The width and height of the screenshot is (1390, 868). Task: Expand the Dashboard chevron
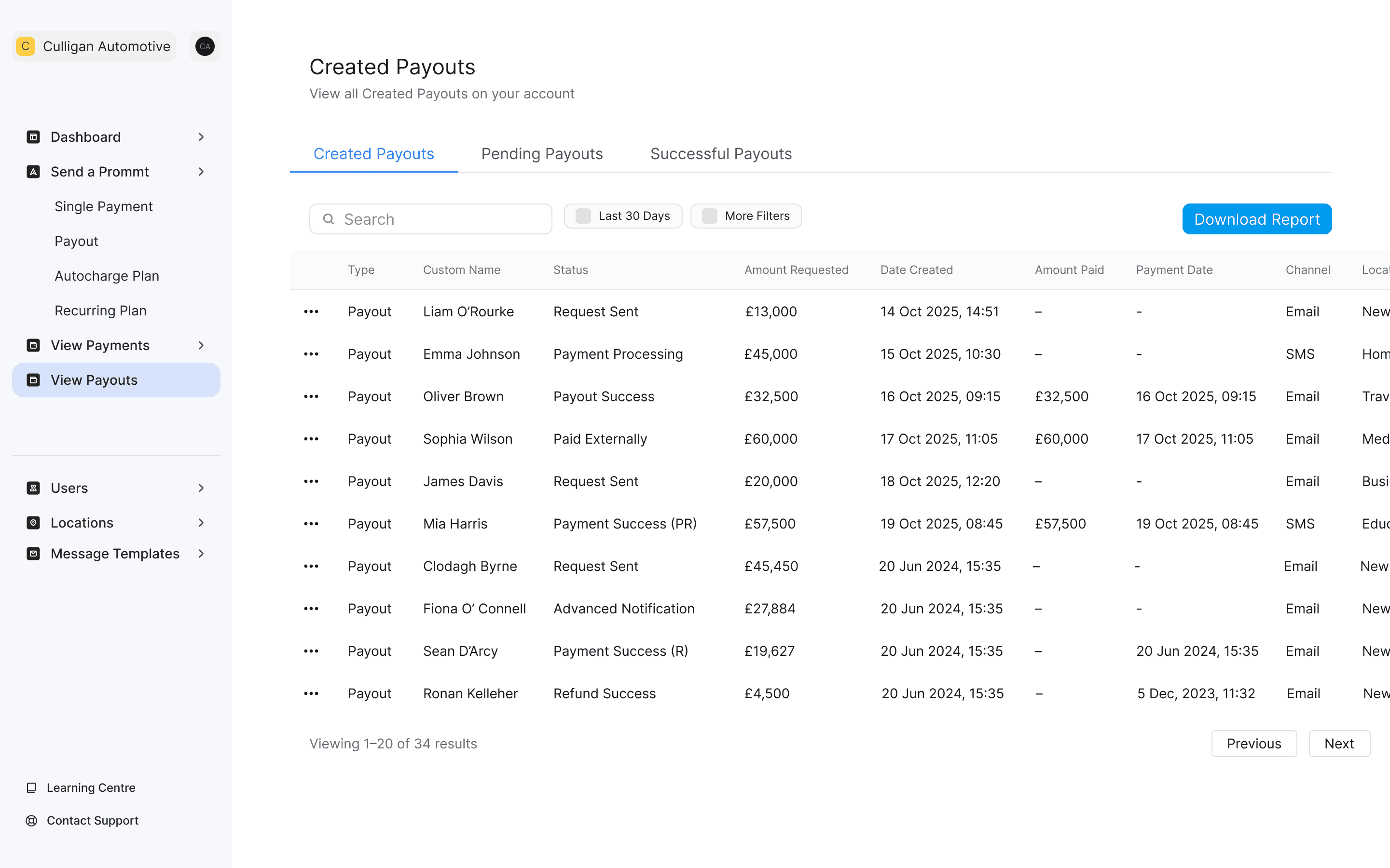coord(201,136)
